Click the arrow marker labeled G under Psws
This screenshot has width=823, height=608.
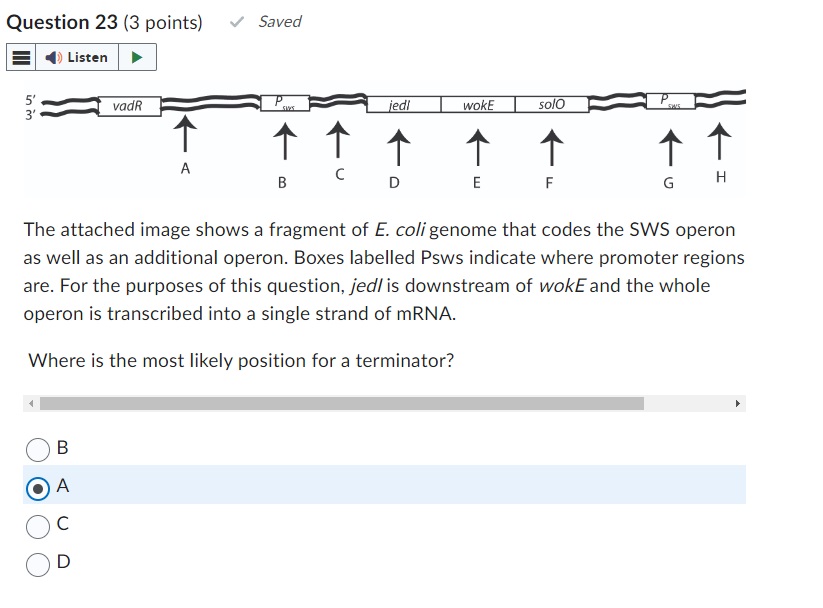[x=668, y=148]
